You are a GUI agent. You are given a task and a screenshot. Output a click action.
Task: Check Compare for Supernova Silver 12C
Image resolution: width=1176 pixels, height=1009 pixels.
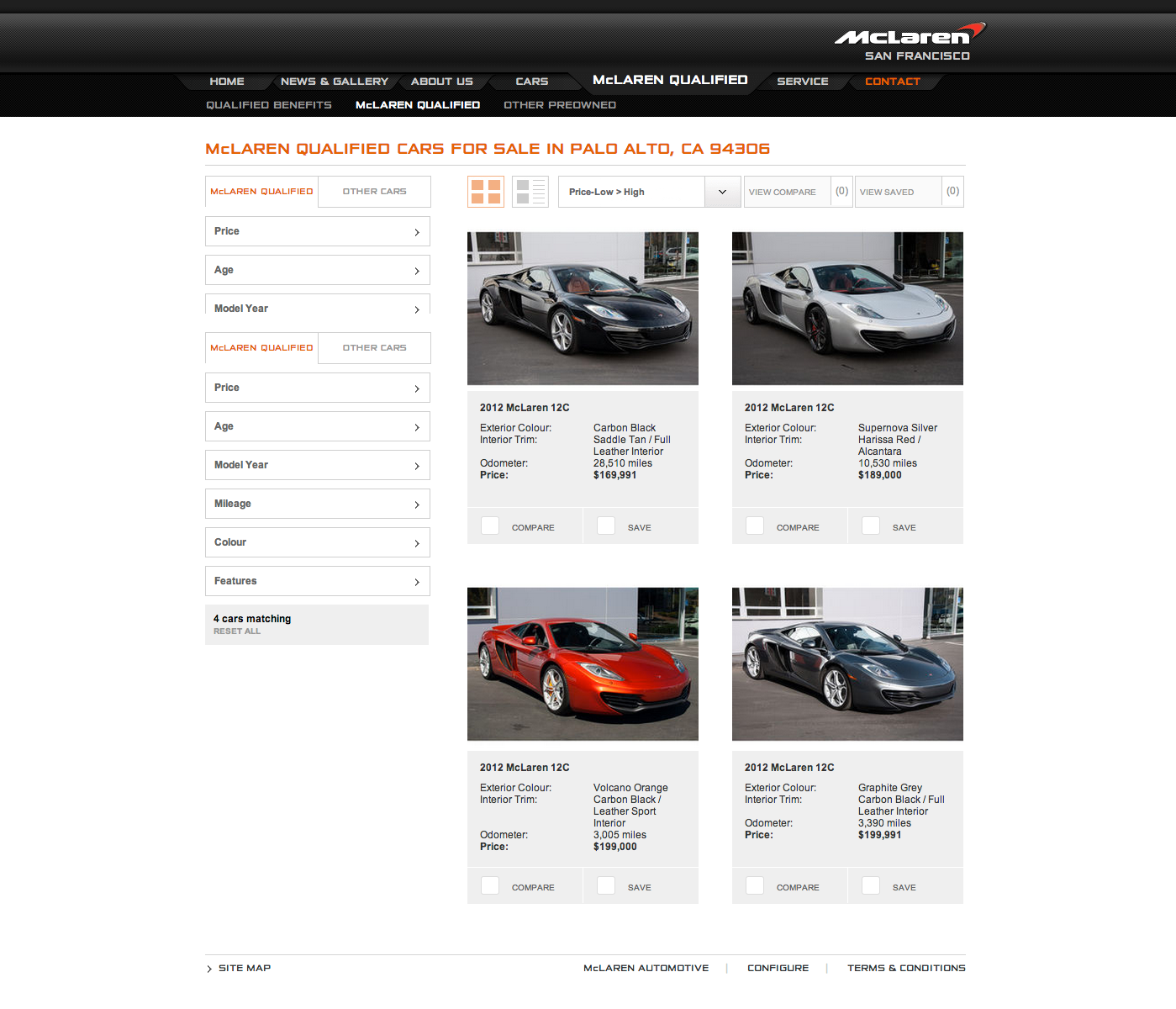pos(755,526)
